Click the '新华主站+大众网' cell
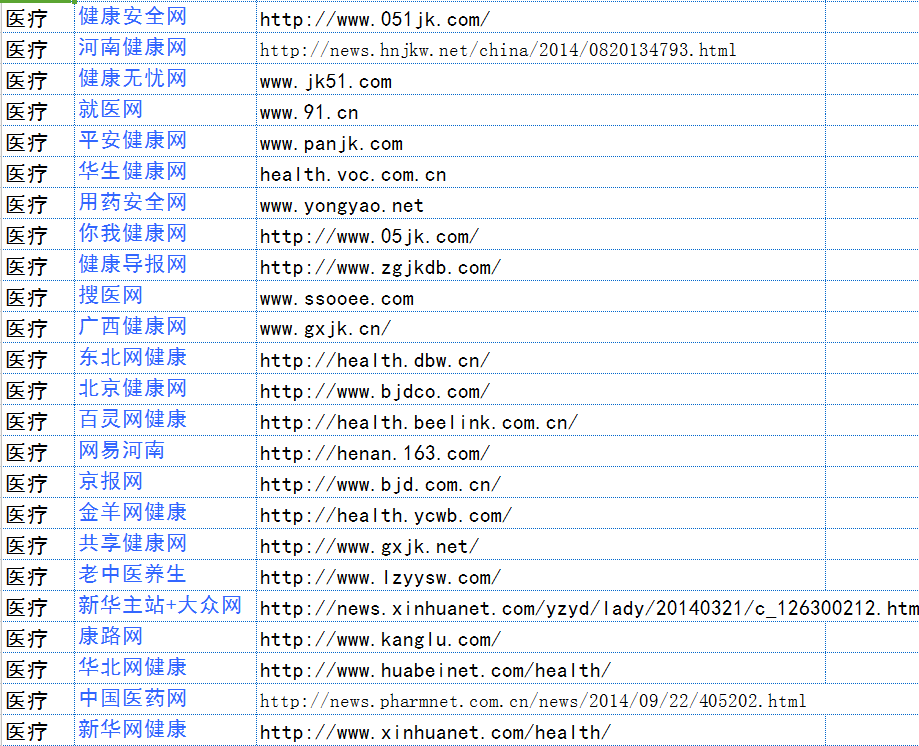This screenshot has width=919, height=746. tap(165, 607)
